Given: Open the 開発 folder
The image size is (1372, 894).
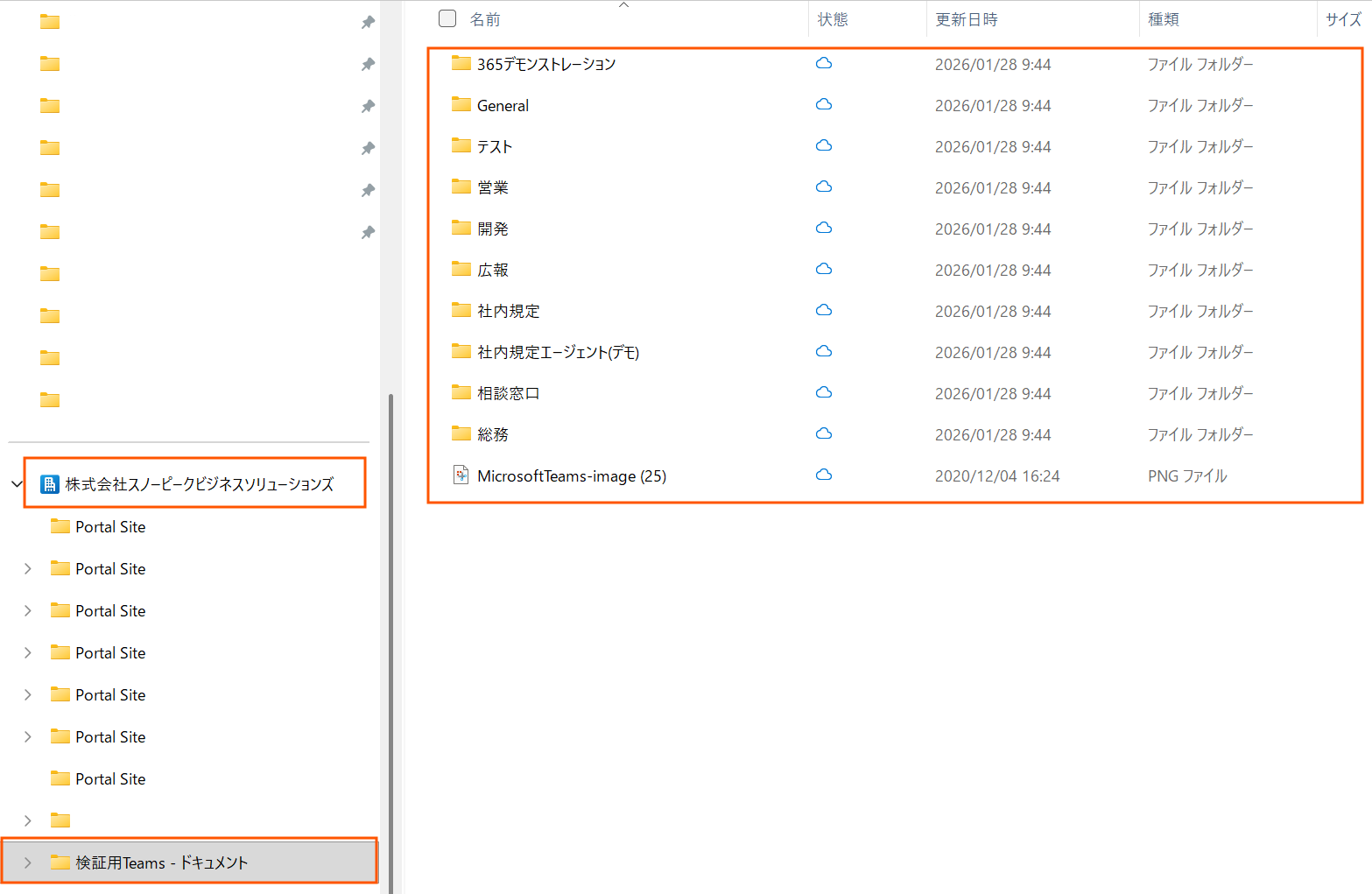Looking at the screenshot, I should [x=492, y=229].
